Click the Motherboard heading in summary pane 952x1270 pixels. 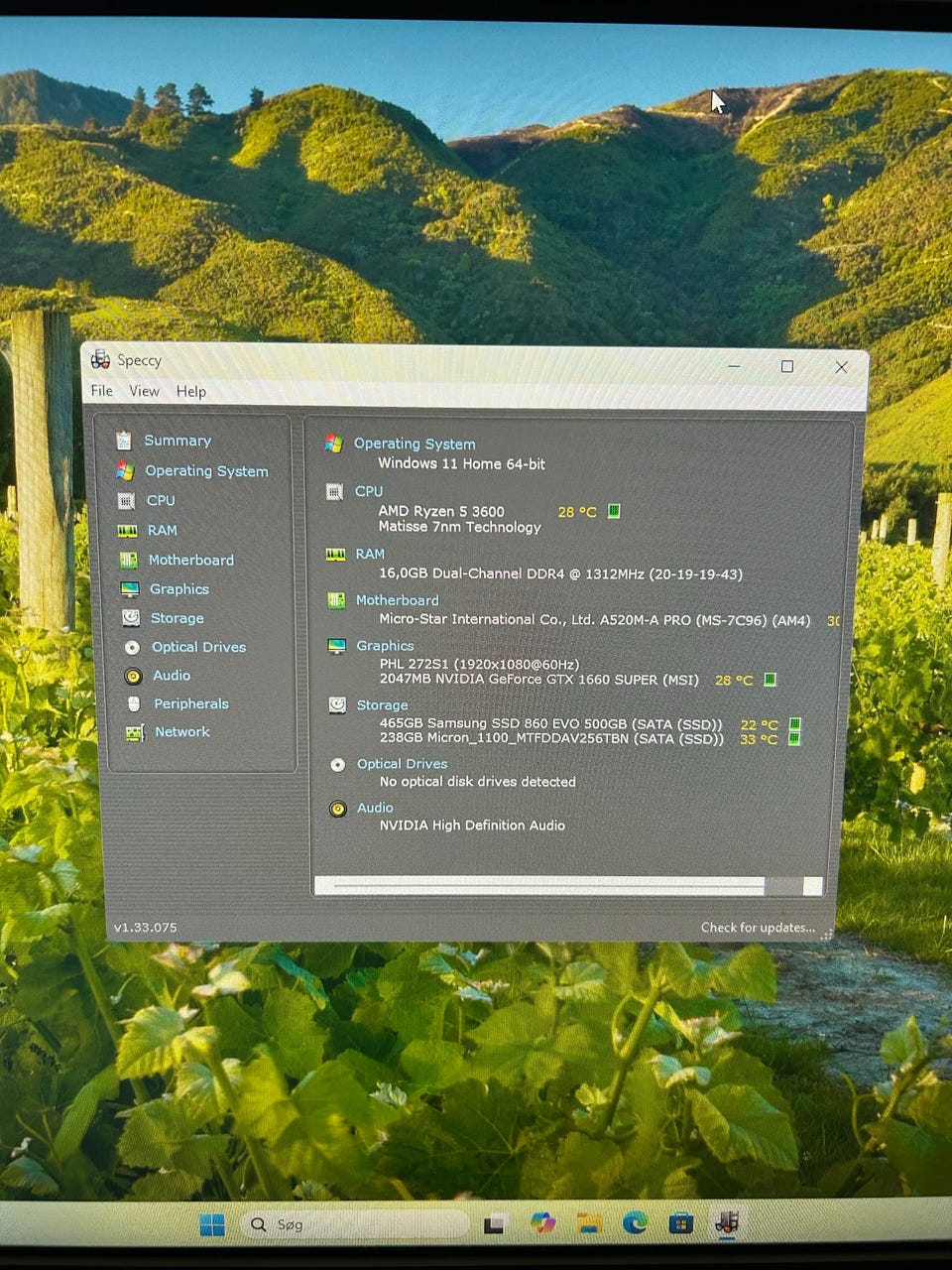(x=397, y=600)
